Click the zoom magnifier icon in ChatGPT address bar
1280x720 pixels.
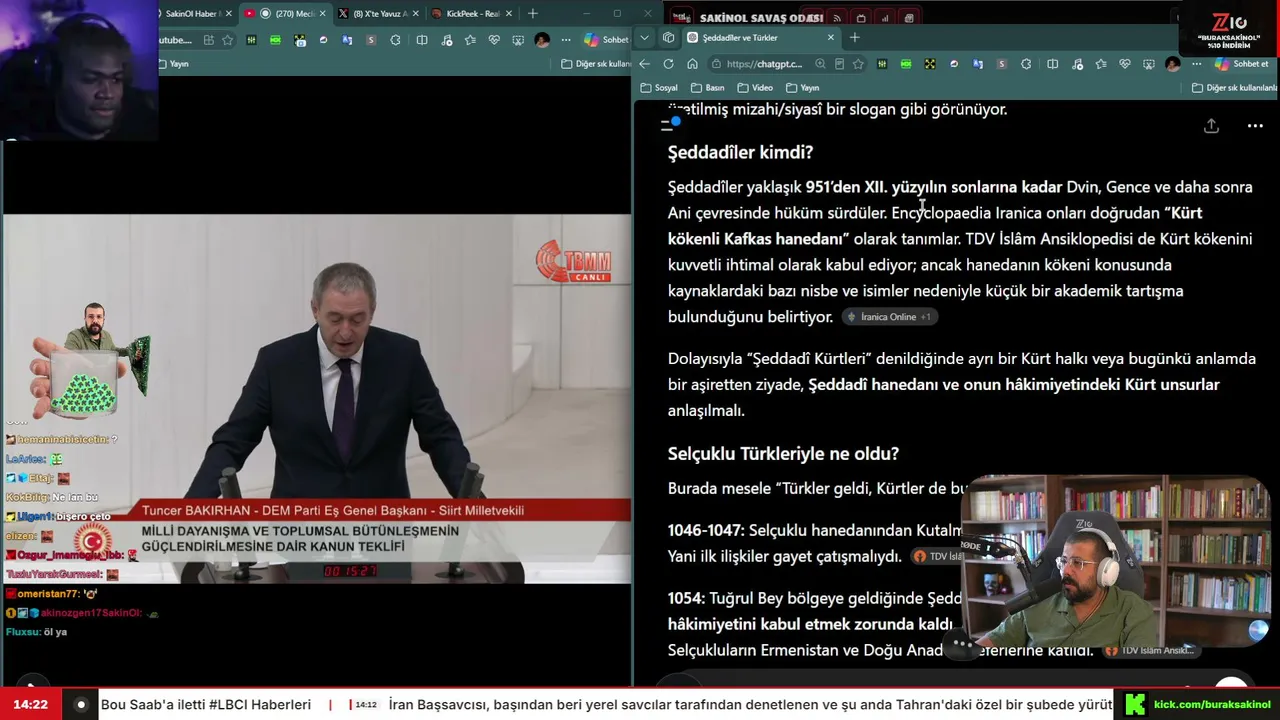pos(820,64)
